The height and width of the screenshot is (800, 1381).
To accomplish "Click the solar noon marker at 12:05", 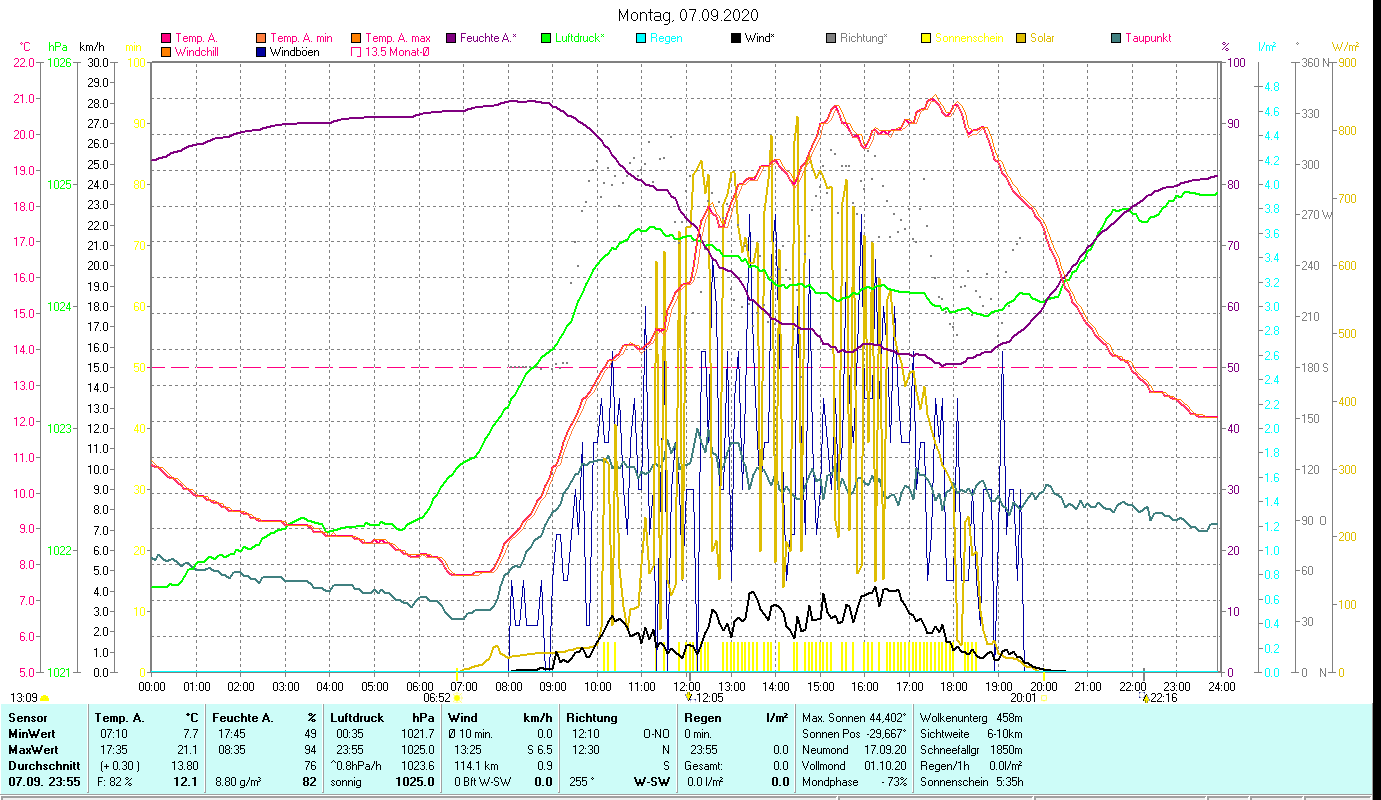I will [689, 698].
